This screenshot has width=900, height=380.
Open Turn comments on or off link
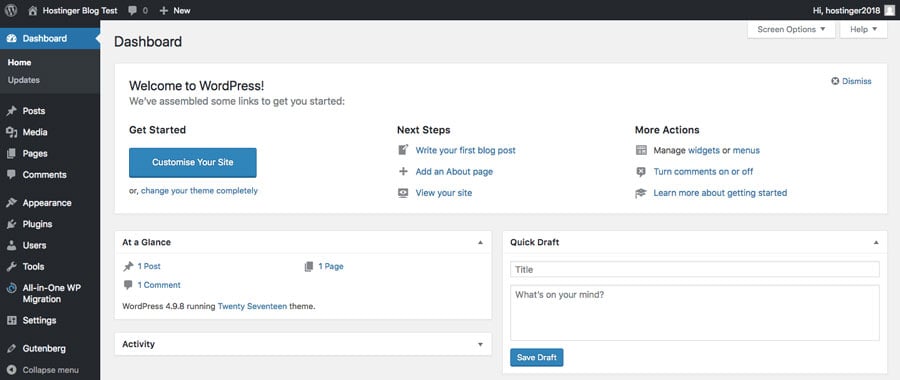pyautogui.click(x=703, y=172)
